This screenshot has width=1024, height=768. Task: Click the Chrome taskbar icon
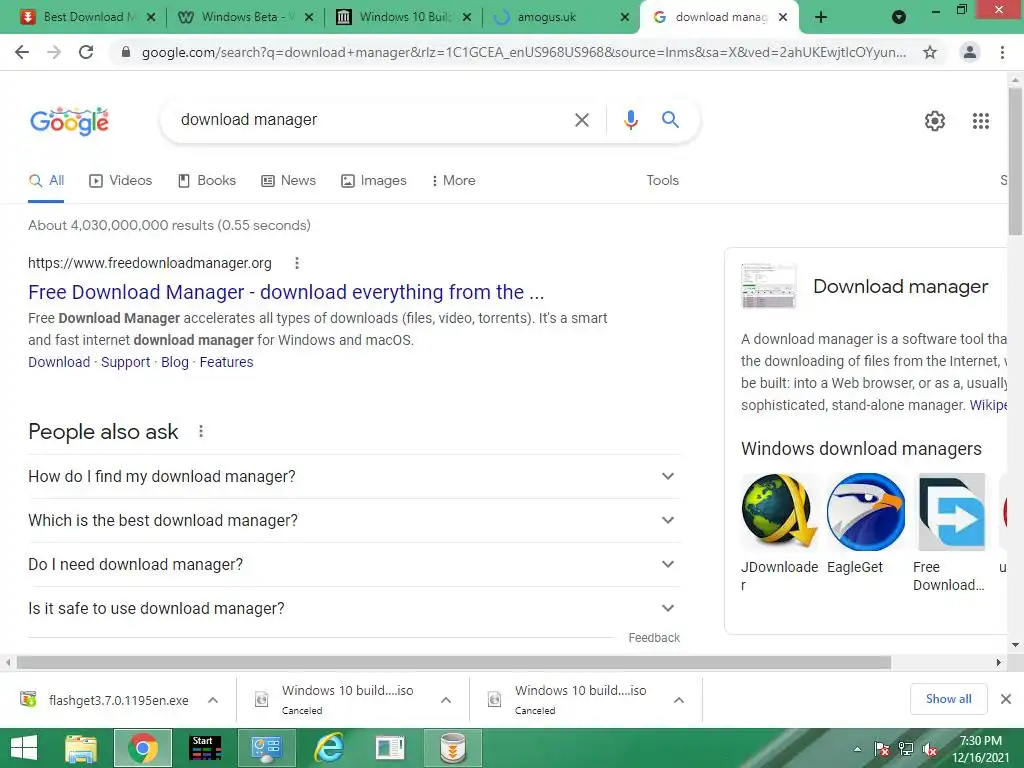[x=143, y=748]
